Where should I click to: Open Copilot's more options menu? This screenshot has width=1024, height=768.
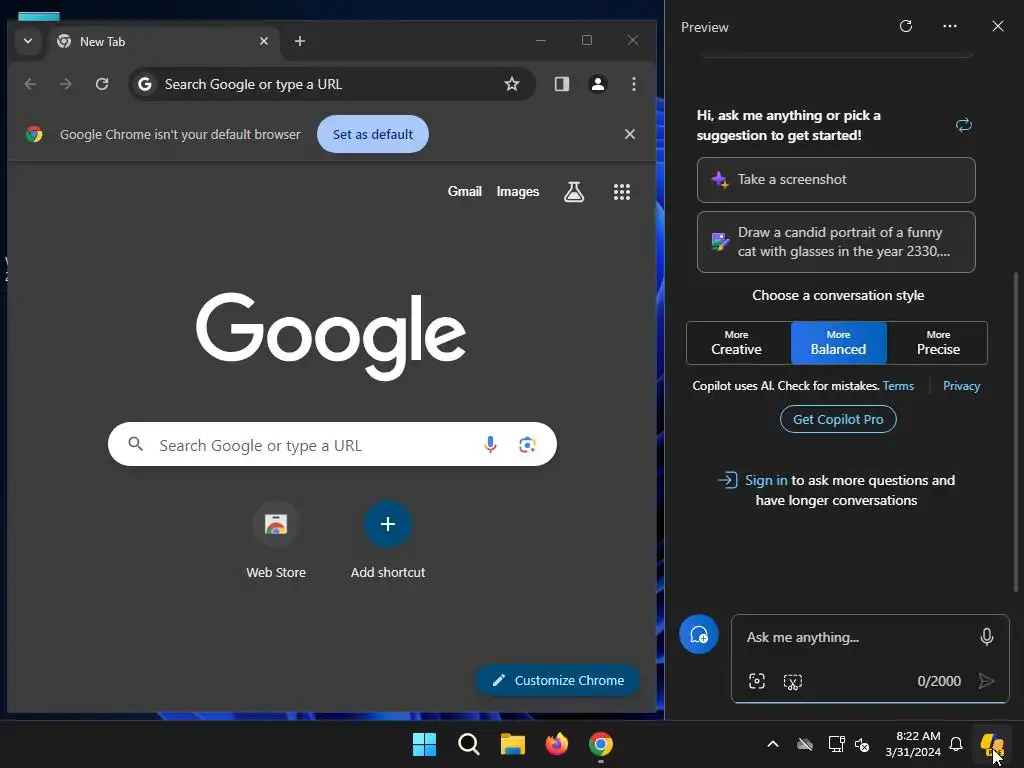950,26
